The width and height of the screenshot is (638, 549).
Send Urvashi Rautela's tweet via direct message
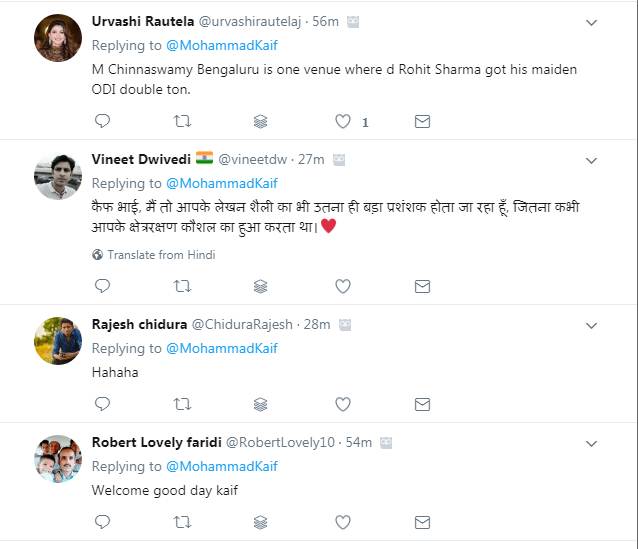[422, 121]
